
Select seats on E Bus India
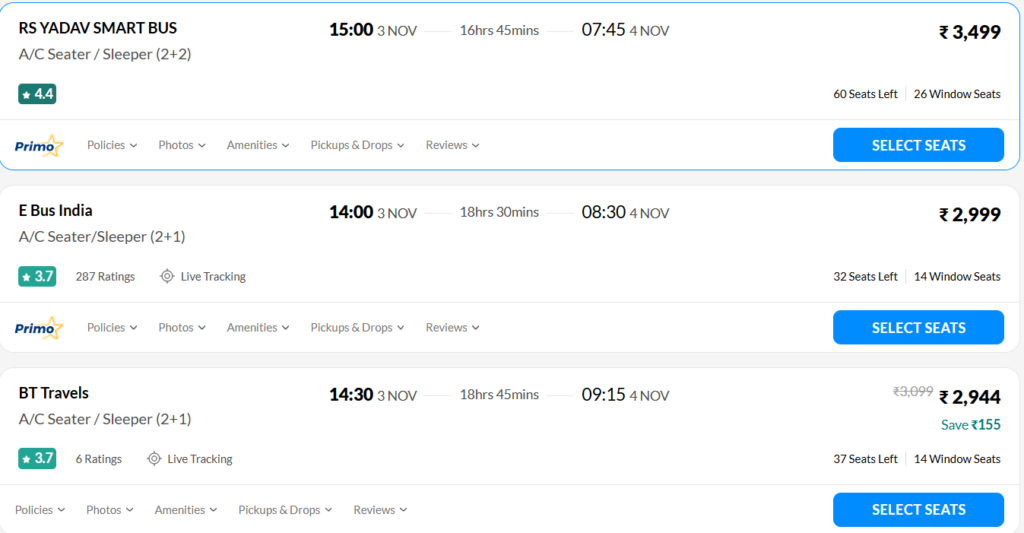point(918,327)
